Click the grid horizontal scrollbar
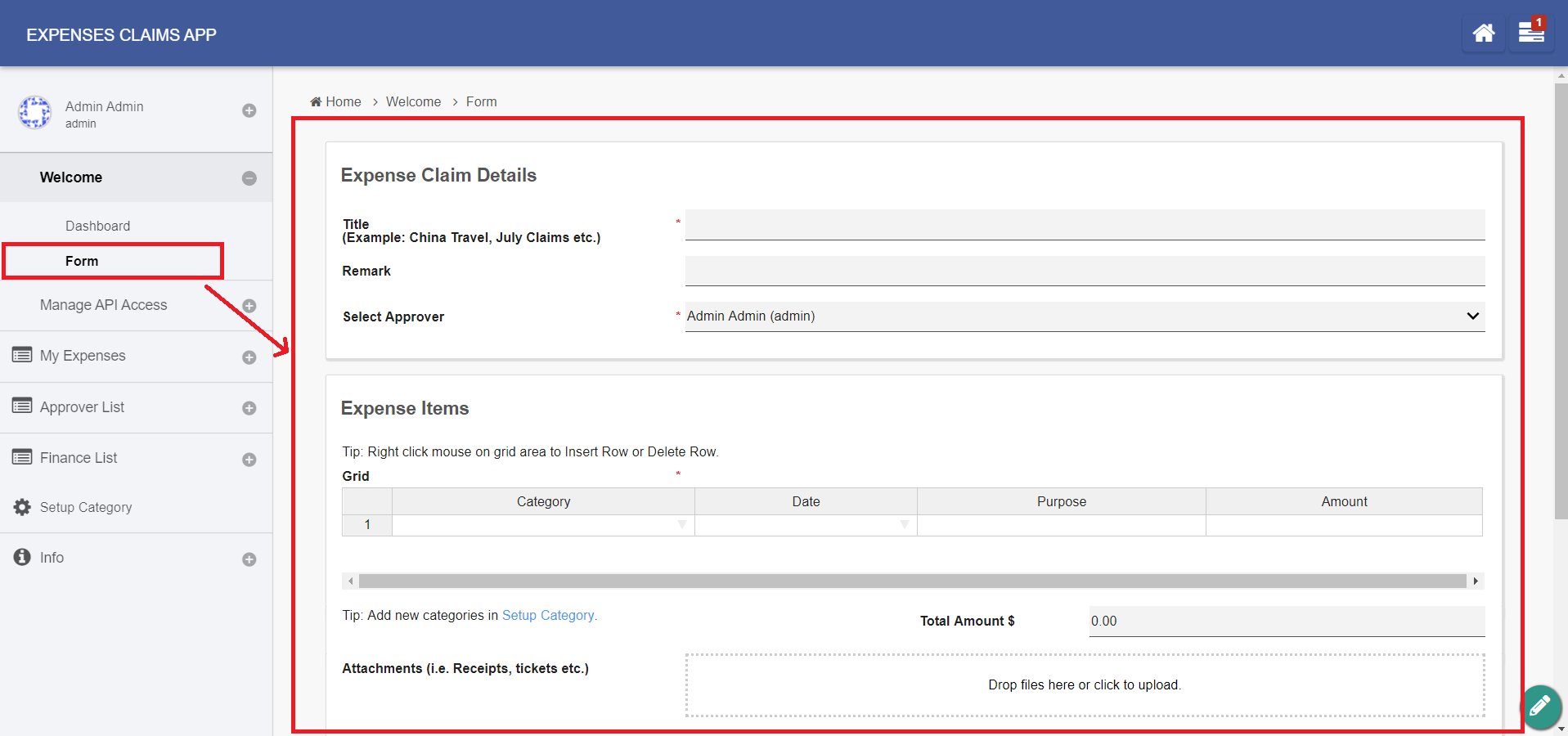 point(912,581)
